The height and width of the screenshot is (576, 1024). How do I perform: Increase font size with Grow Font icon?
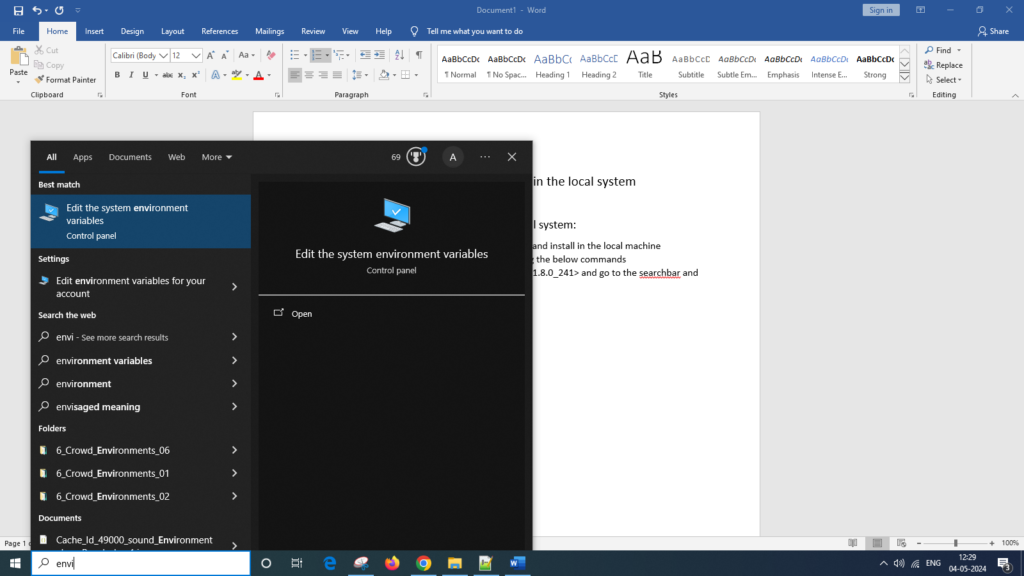210,56
